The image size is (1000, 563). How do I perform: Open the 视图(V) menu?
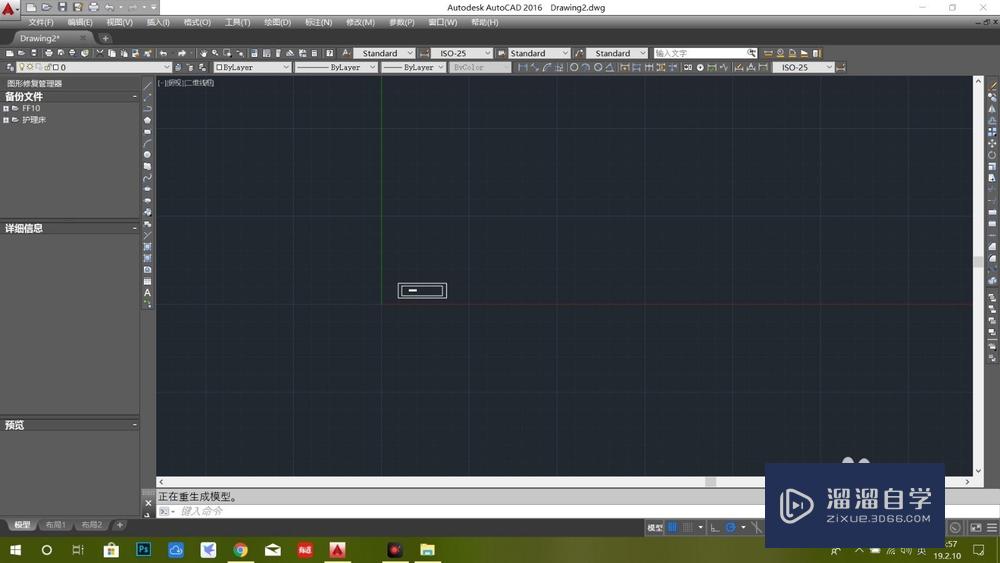(x=120, y=22)
